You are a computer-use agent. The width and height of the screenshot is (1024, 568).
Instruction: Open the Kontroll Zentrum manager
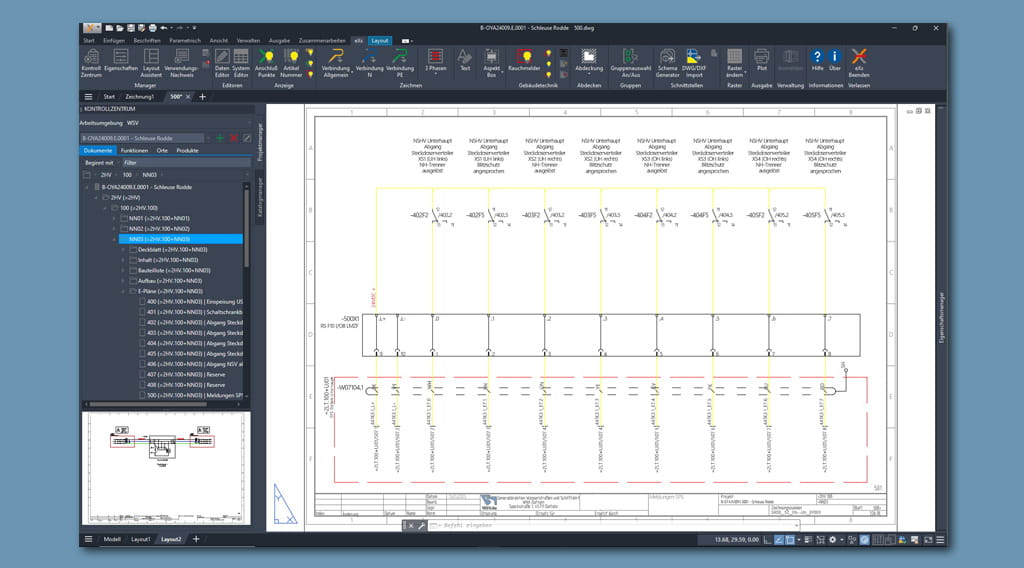pos(92,62)
